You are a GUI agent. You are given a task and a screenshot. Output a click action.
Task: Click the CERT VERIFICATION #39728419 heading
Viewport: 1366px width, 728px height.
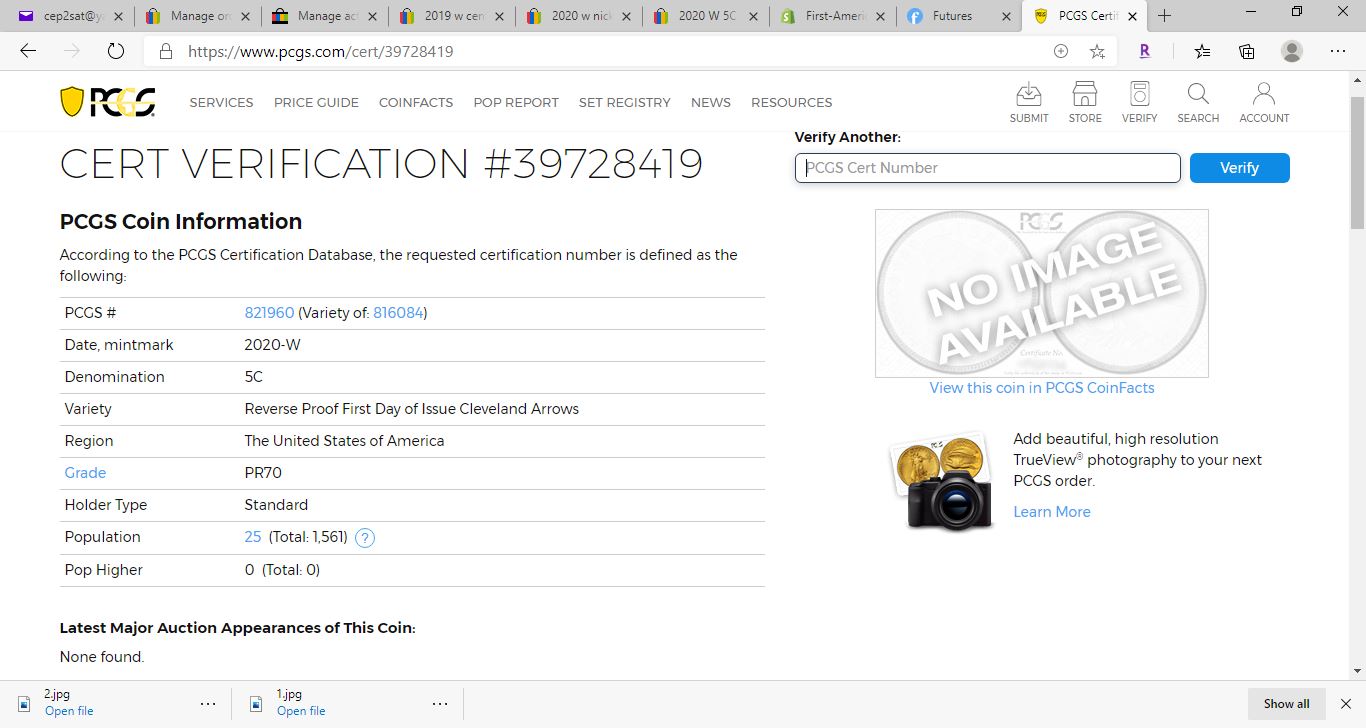point(381,164)
